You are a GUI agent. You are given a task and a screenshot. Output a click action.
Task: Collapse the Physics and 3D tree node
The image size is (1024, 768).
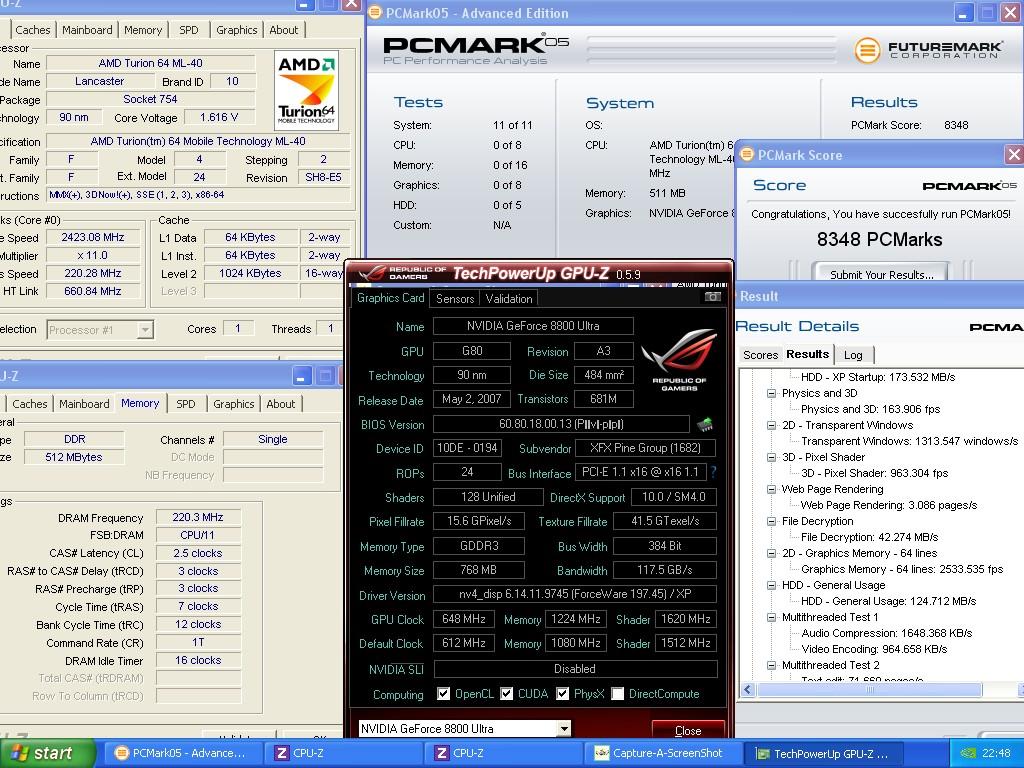(x=771, y=393)
